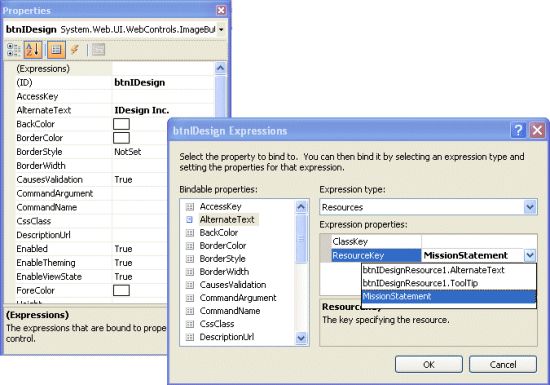Click the icon beside BackColor in bindable list
Screen dimensions: 550x385
tap(189, 233)
